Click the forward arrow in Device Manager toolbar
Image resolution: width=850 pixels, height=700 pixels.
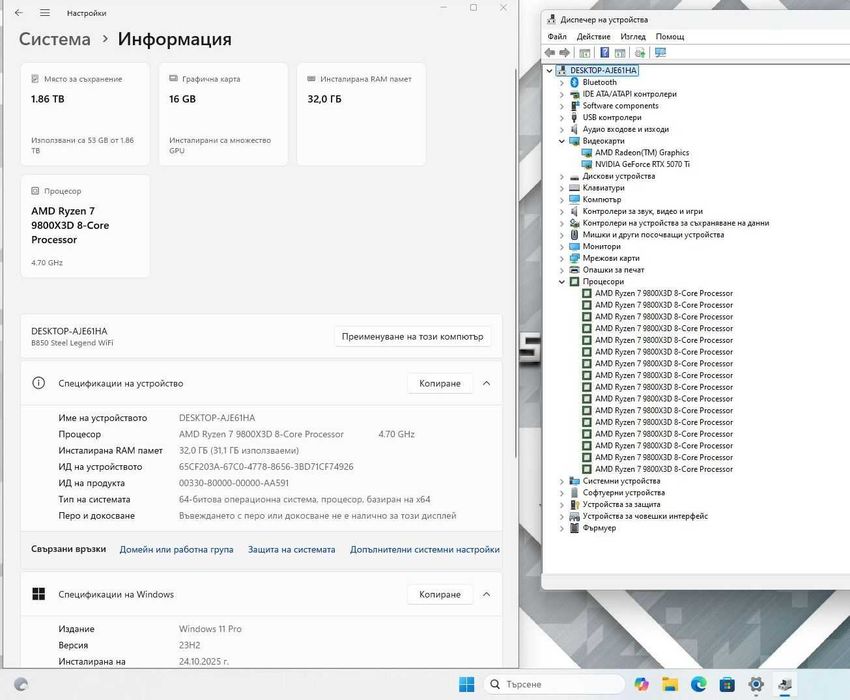click(564, 53)
